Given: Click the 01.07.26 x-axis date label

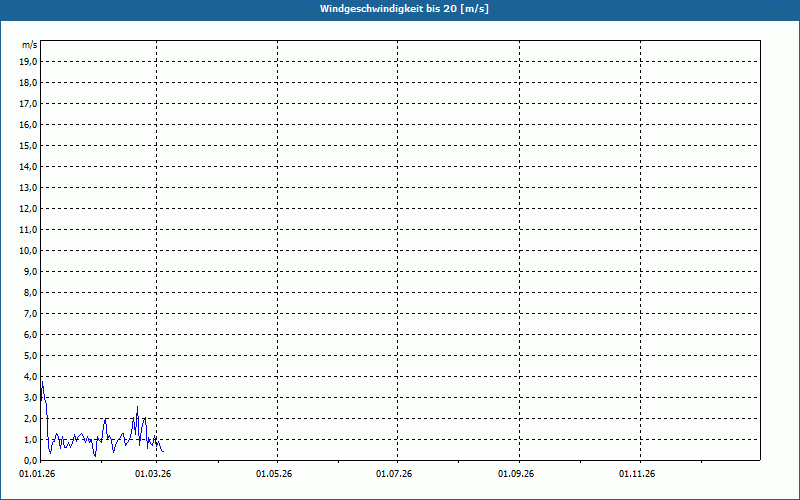Looking at the screenshot, I should click(395, 474).
